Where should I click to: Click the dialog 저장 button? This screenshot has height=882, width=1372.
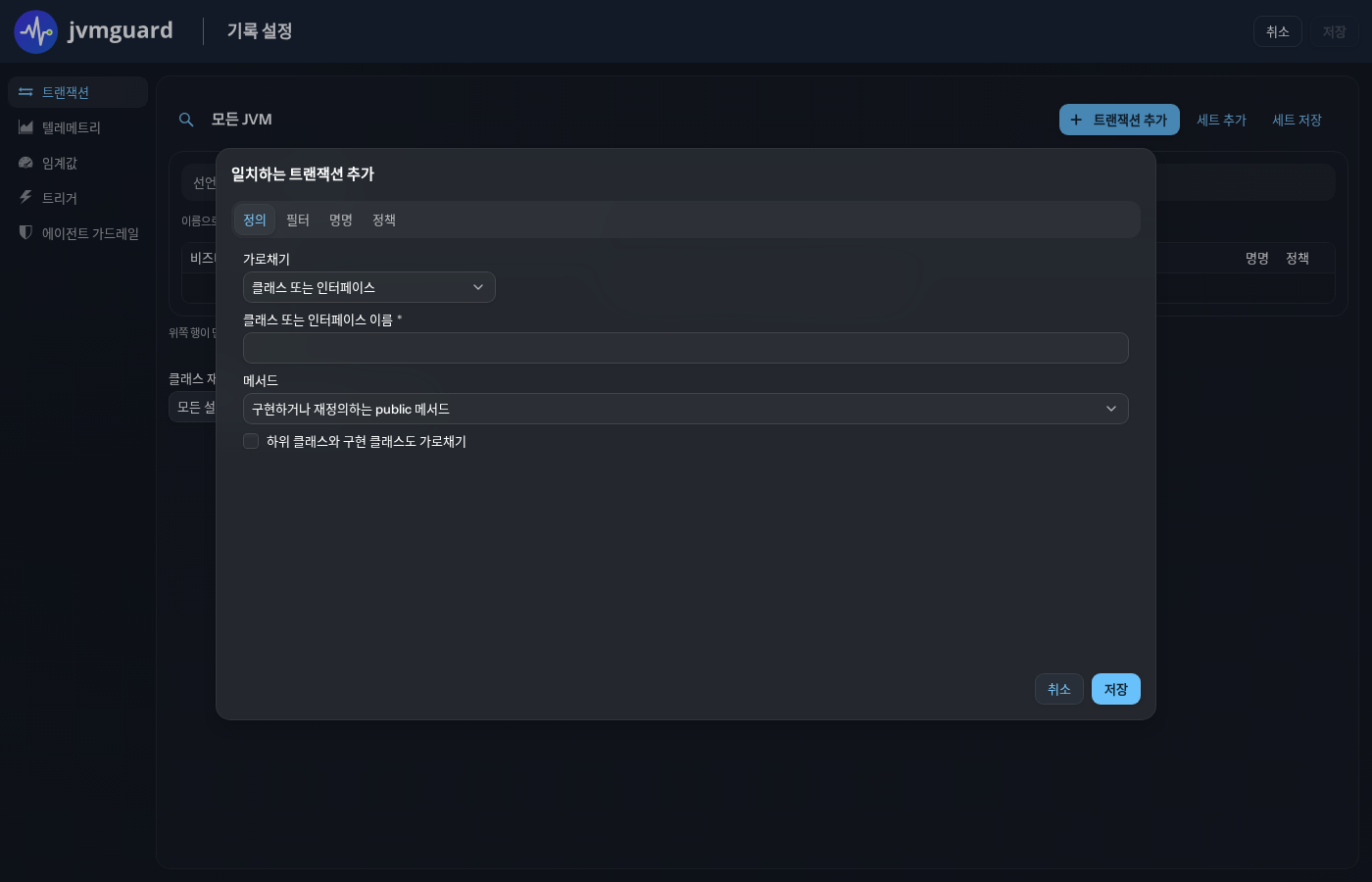coord(1116,689)
